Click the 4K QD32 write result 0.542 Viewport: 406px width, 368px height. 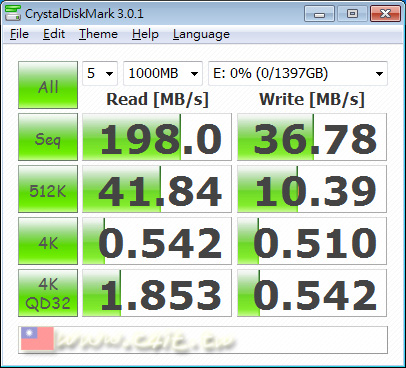pos(312,293)
